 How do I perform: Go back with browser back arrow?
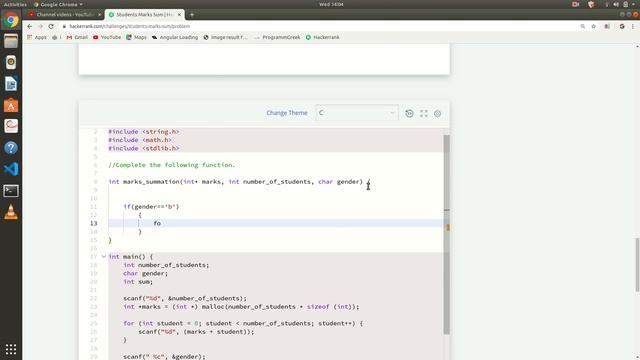29,26
